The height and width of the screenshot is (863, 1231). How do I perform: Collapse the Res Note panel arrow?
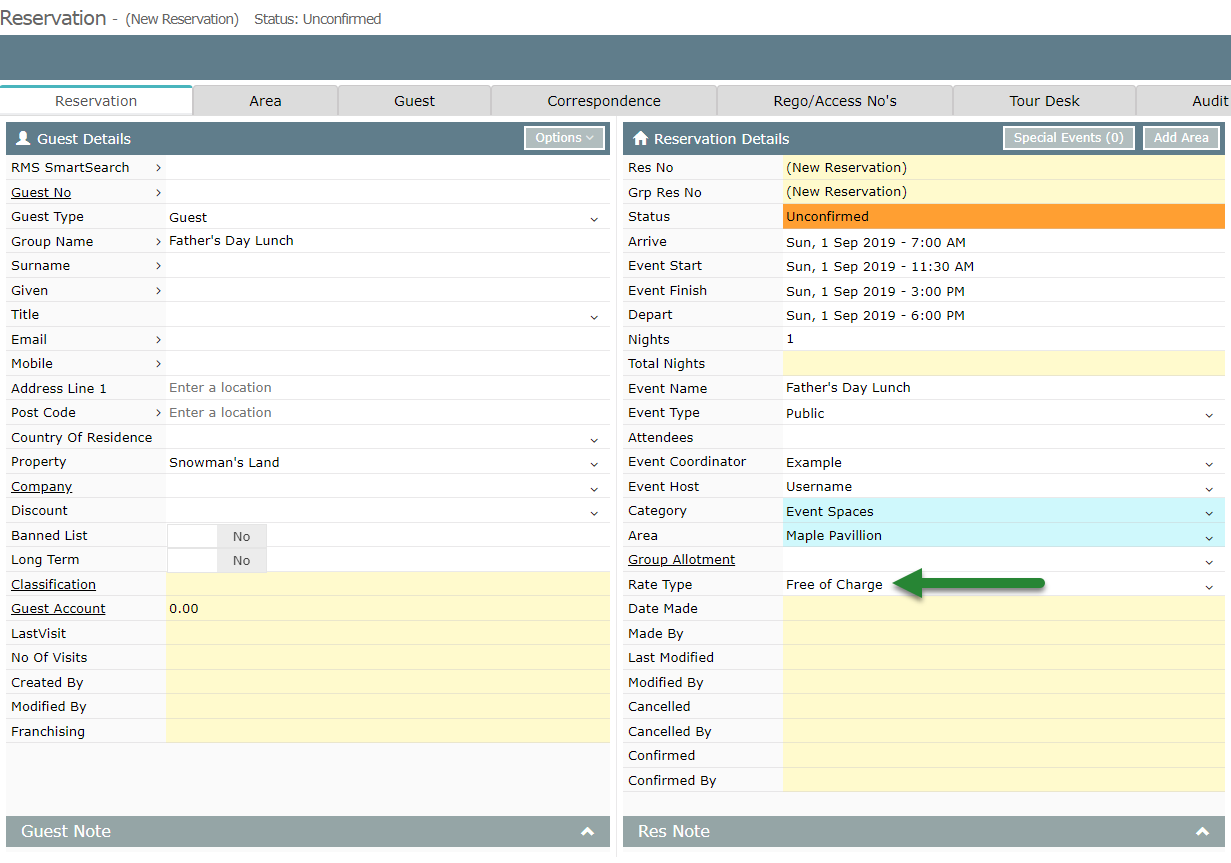[1203, 832]
